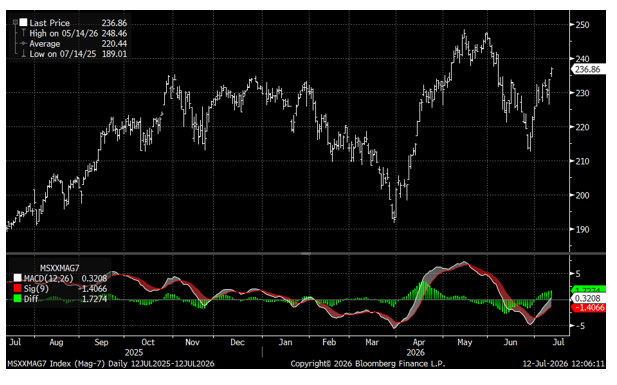The width and height of the screenshot is (617, 385).
Task: Select the "Low on 07/14/25" legend row
Action: (63, 54)
